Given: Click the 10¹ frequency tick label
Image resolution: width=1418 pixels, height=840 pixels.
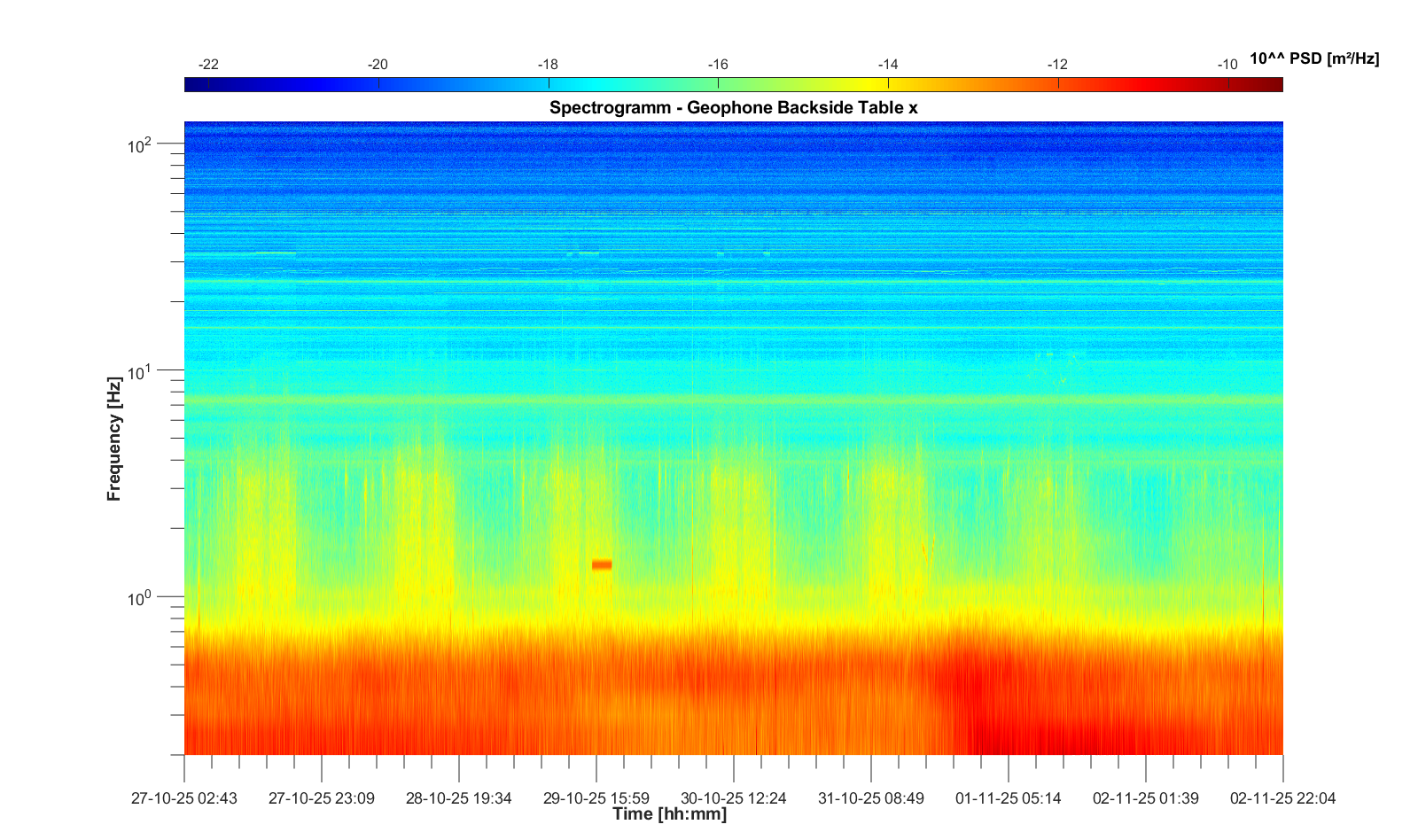Looking at the screenshot, I should [140, 372].
